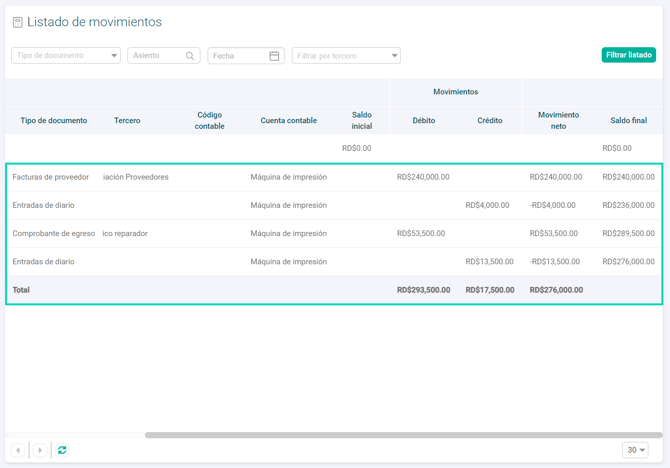670x468 pixels.
Task: Open the page size dropdown showing 30
Action: click(635, 450)
